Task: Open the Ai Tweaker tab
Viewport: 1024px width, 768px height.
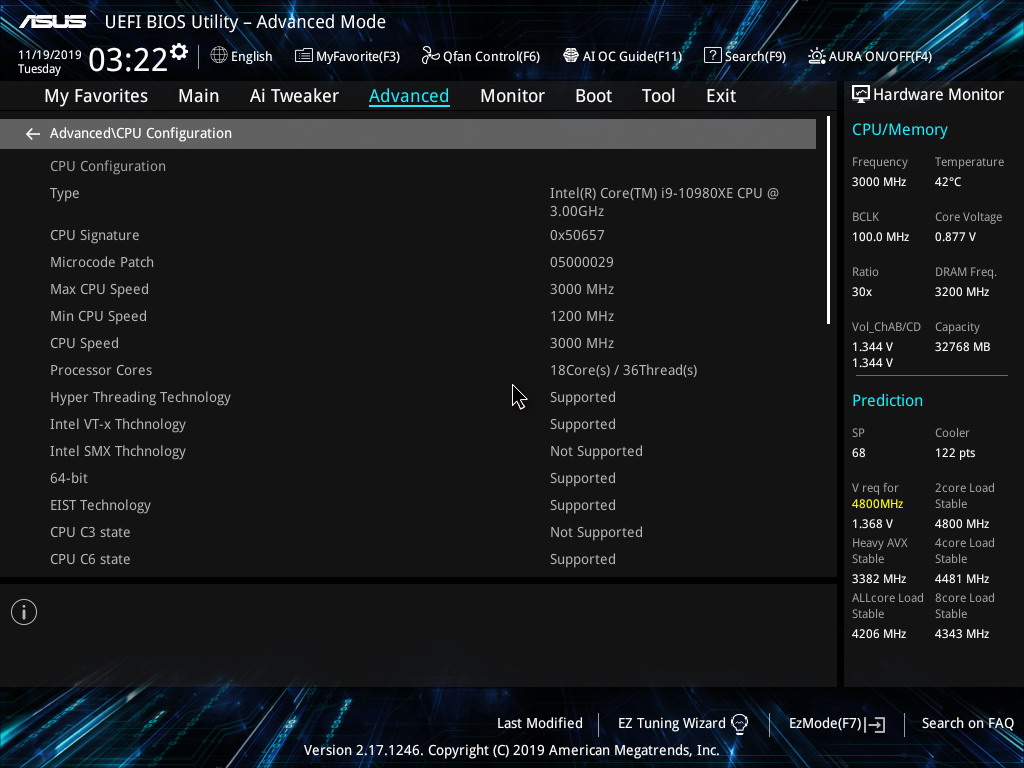Action: coord(294,96)
